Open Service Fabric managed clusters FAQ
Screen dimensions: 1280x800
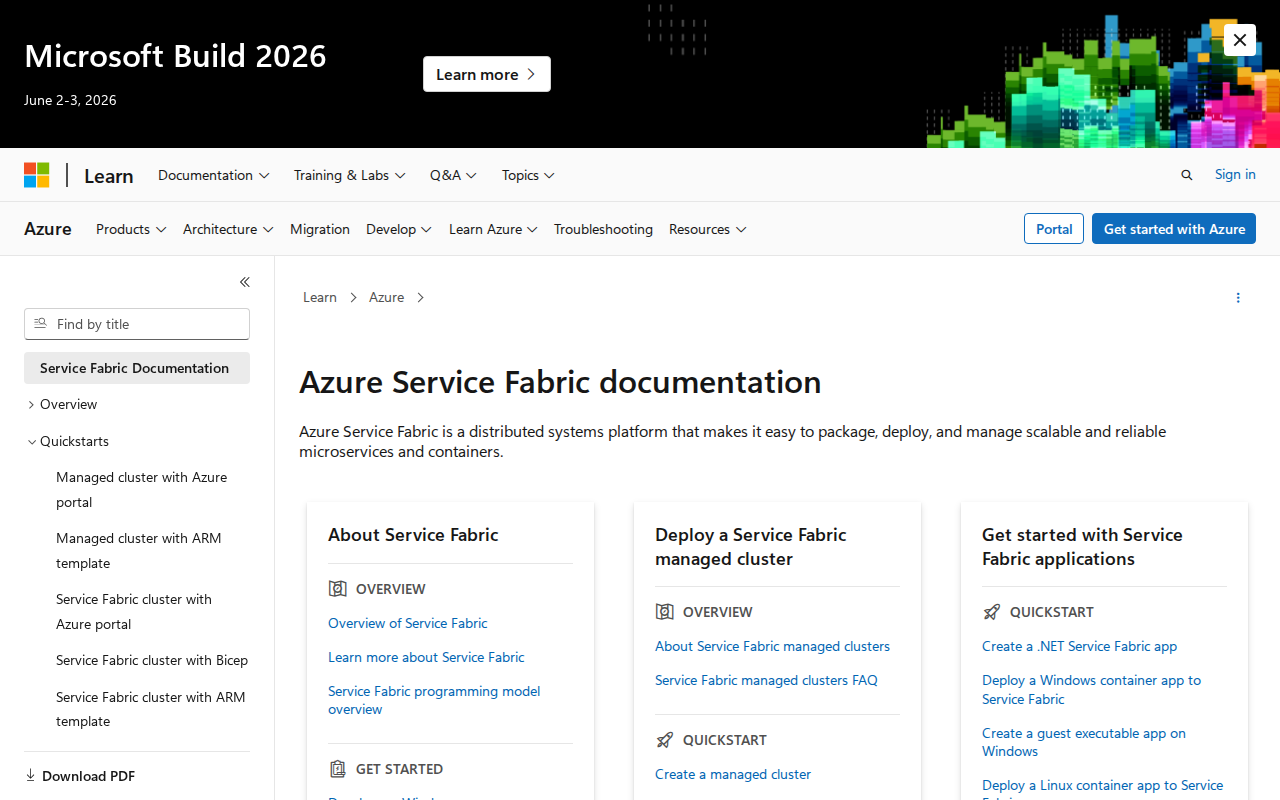coord(766,680)
